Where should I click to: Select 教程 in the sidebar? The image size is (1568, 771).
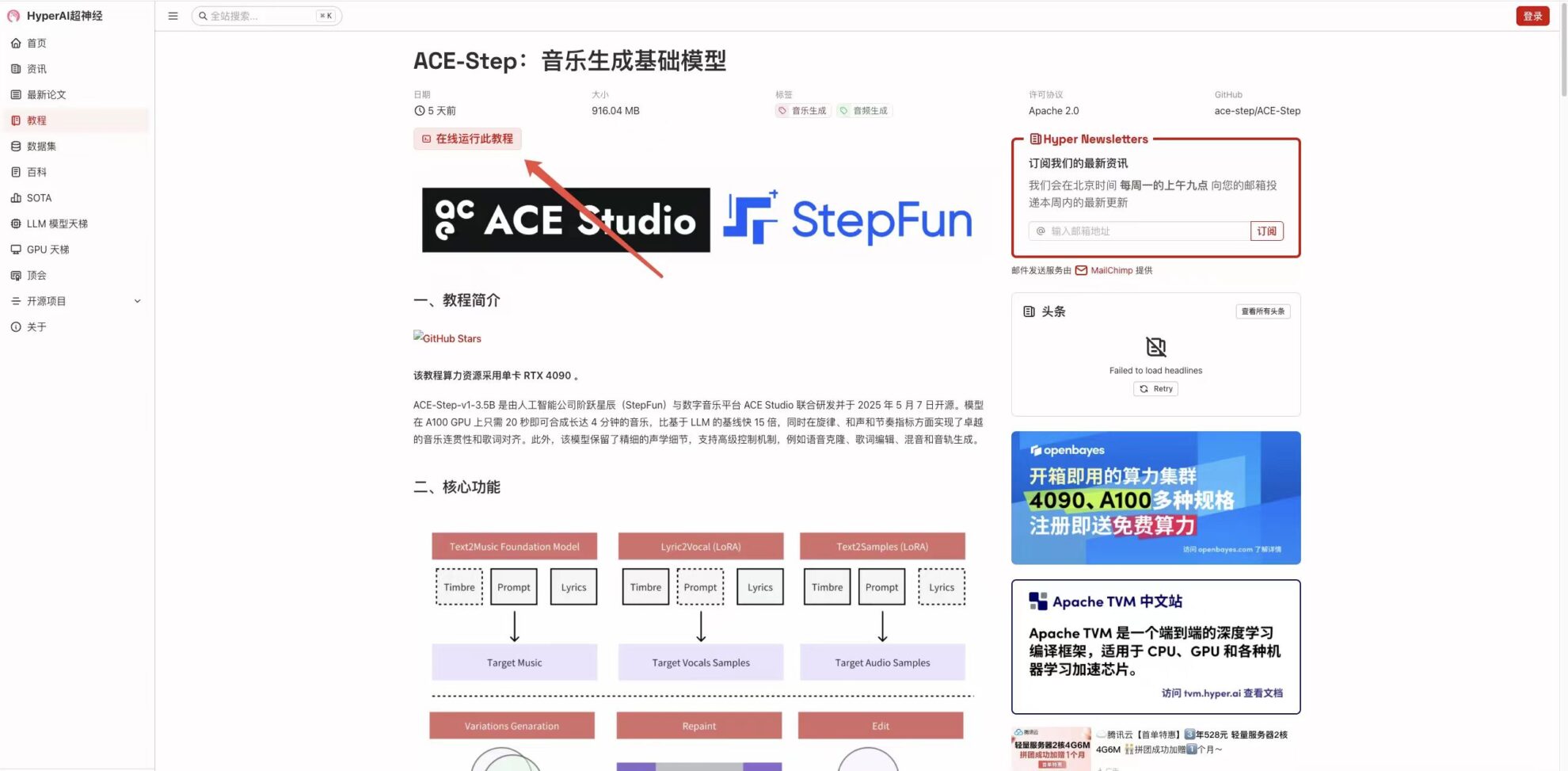click(36, 120)
